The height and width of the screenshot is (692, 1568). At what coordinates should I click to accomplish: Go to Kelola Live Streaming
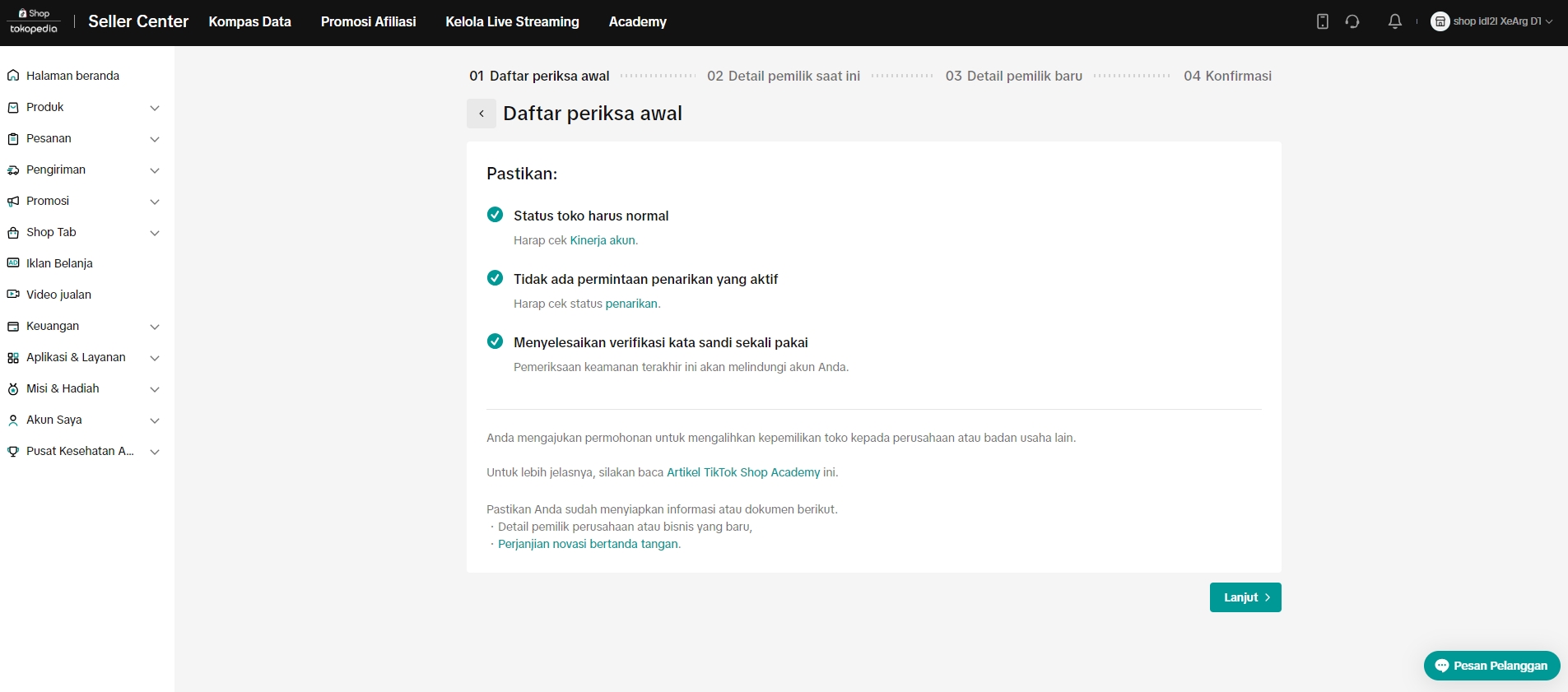coord(512,21)
